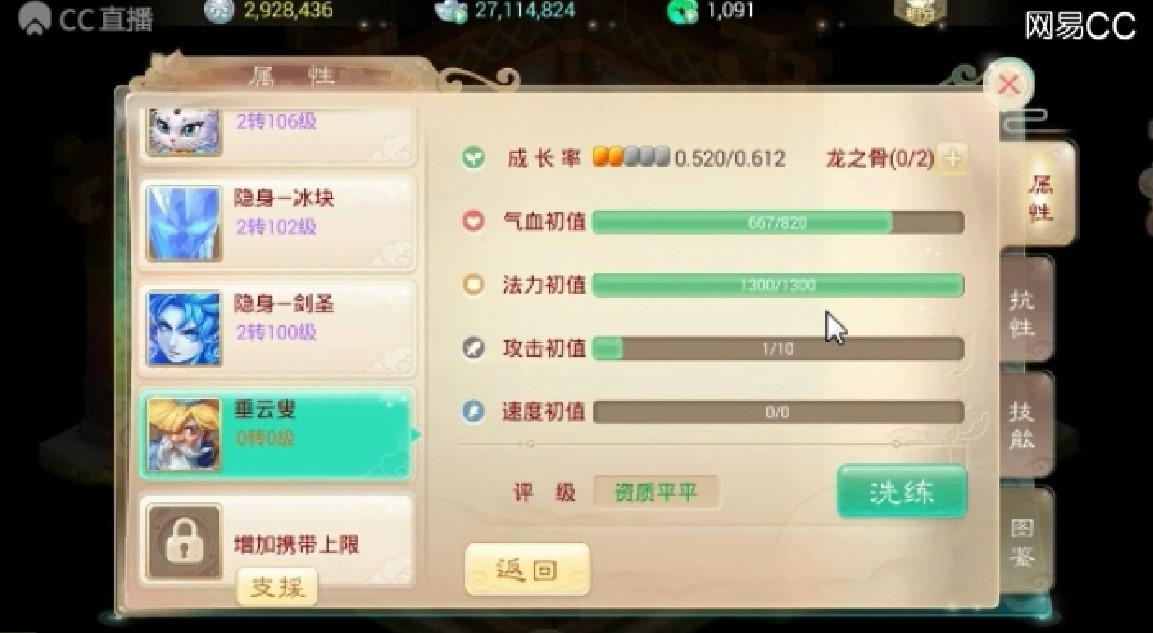Click the green 洗练 button
Image resolution: width=1153 pixels, height=633 pixels.
(902, 492)
